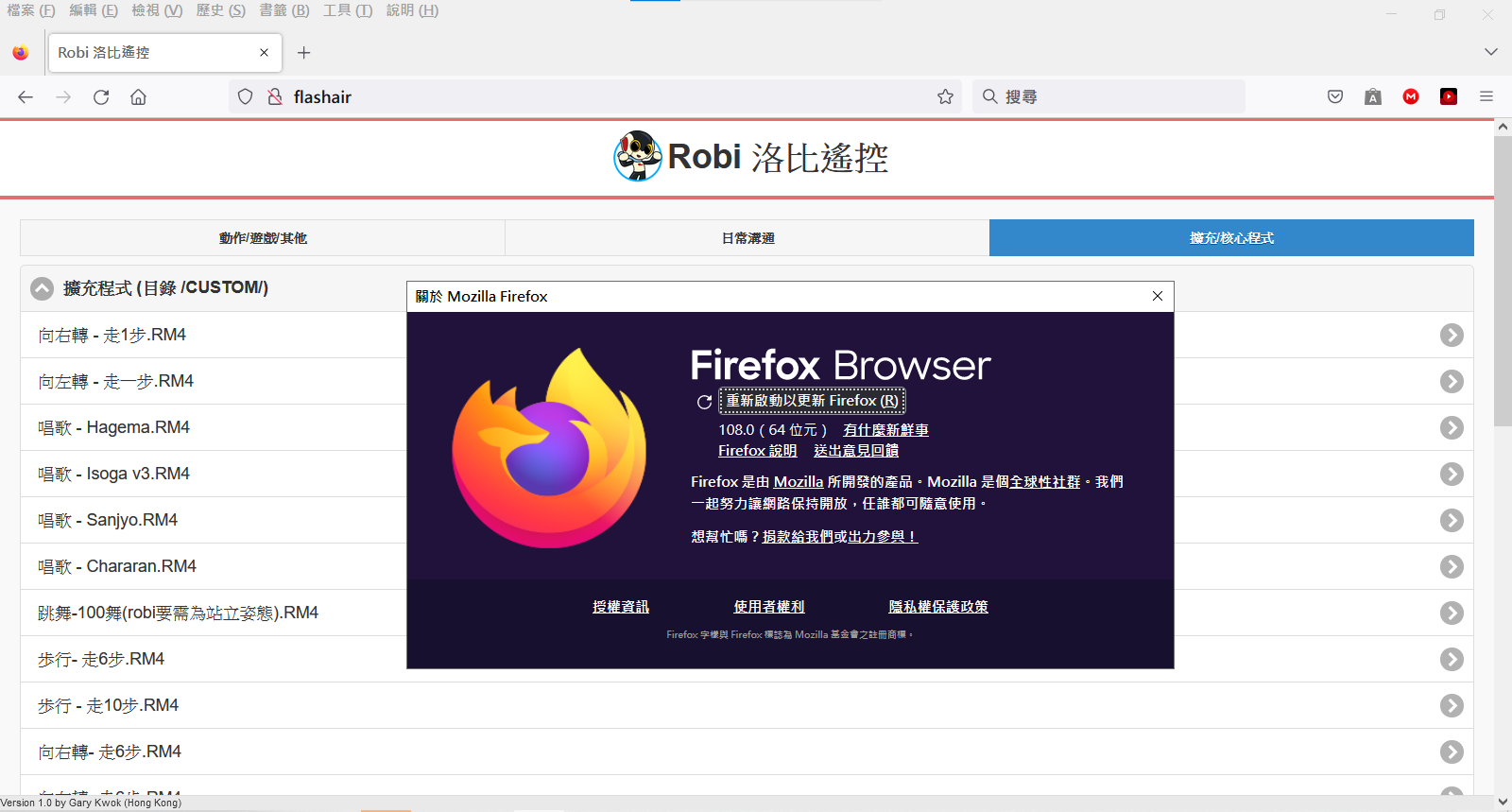Click arrow for 步行- 走6步.RM4 row
Screen dimensions: 1512x812
[x=1452, y=659]
